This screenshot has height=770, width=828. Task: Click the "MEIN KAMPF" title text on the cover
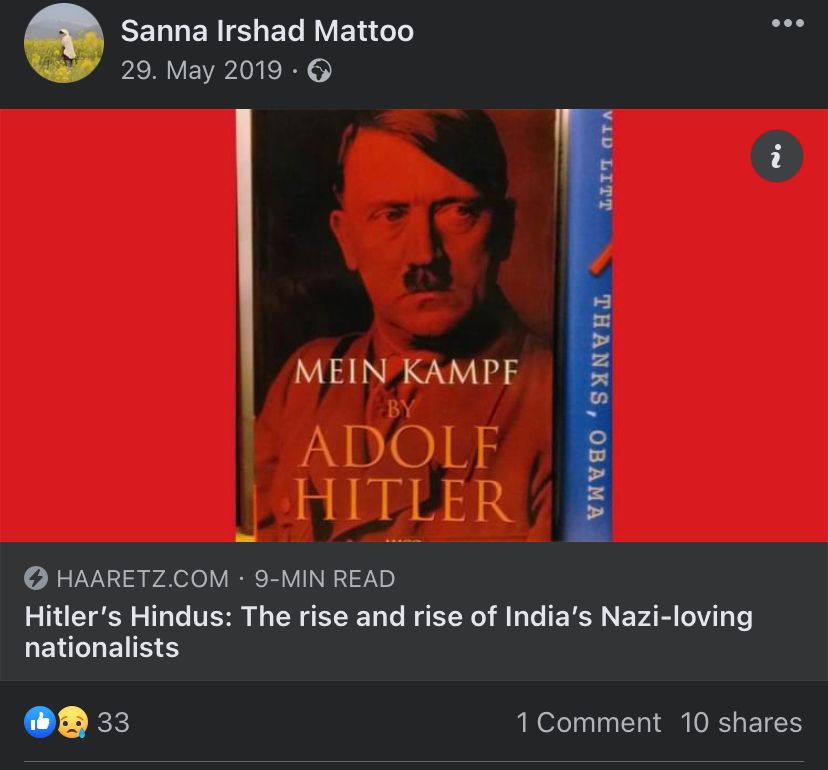tap(405, 373)
